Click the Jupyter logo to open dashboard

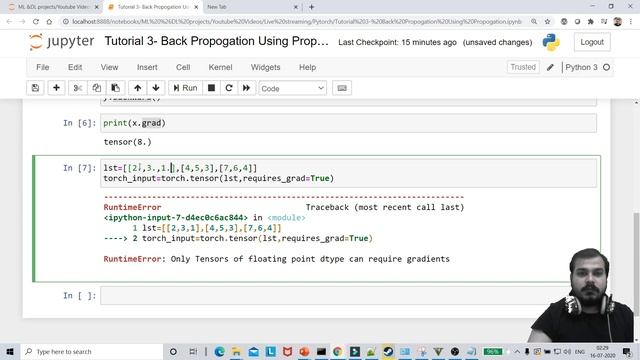[62, 42]
